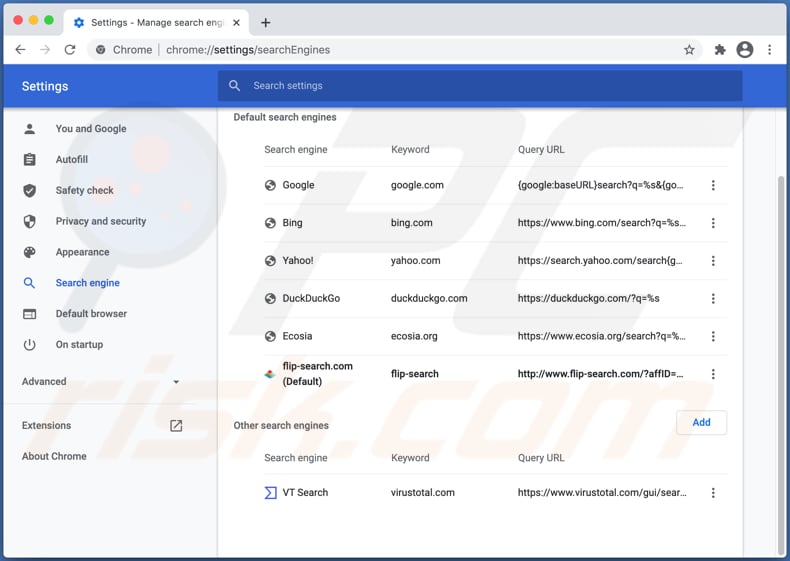Open the Extensions puzzle icon
Screen dimensions: 790x561
coord(719,49)
